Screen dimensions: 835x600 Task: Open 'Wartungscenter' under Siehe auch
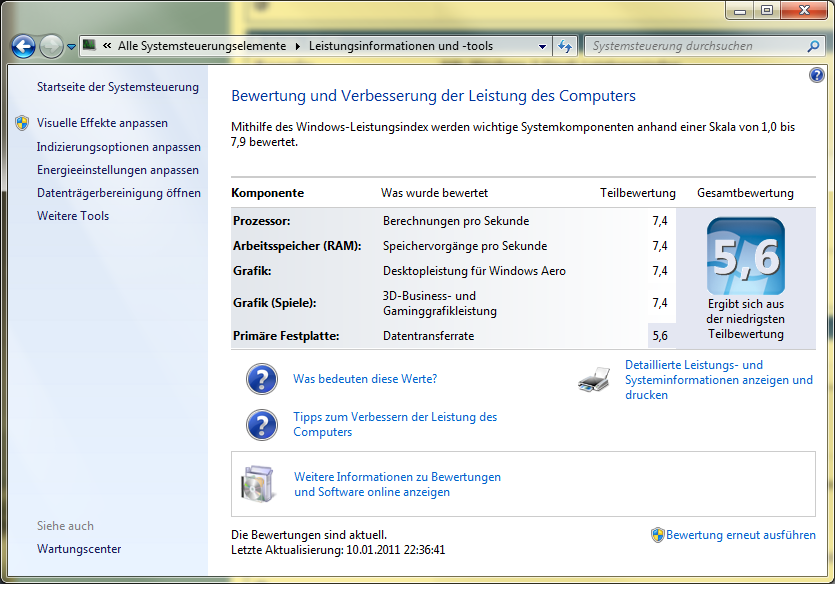pyautogui.click(x=79, y=549)
